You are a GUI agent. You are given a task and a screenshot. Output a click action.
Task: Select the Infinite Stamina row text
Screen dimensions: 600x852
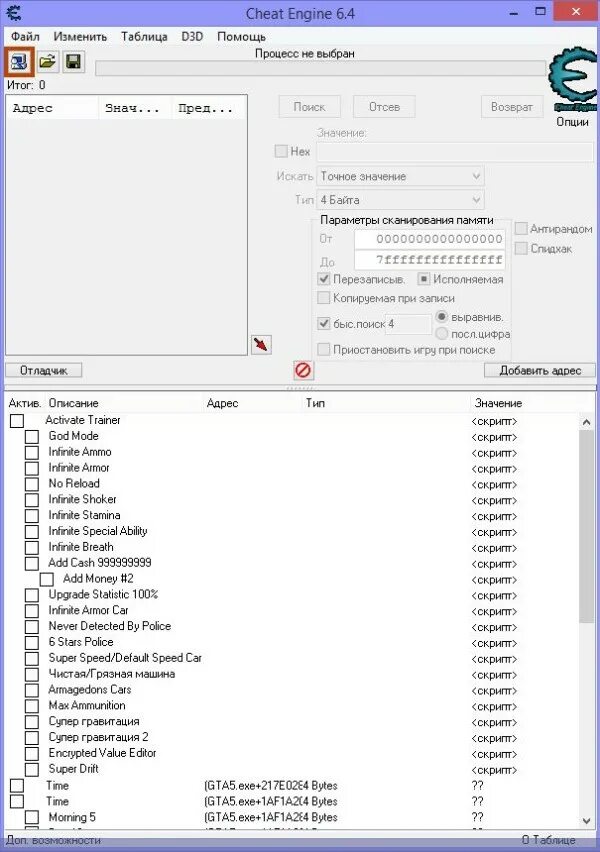point(84,515)
